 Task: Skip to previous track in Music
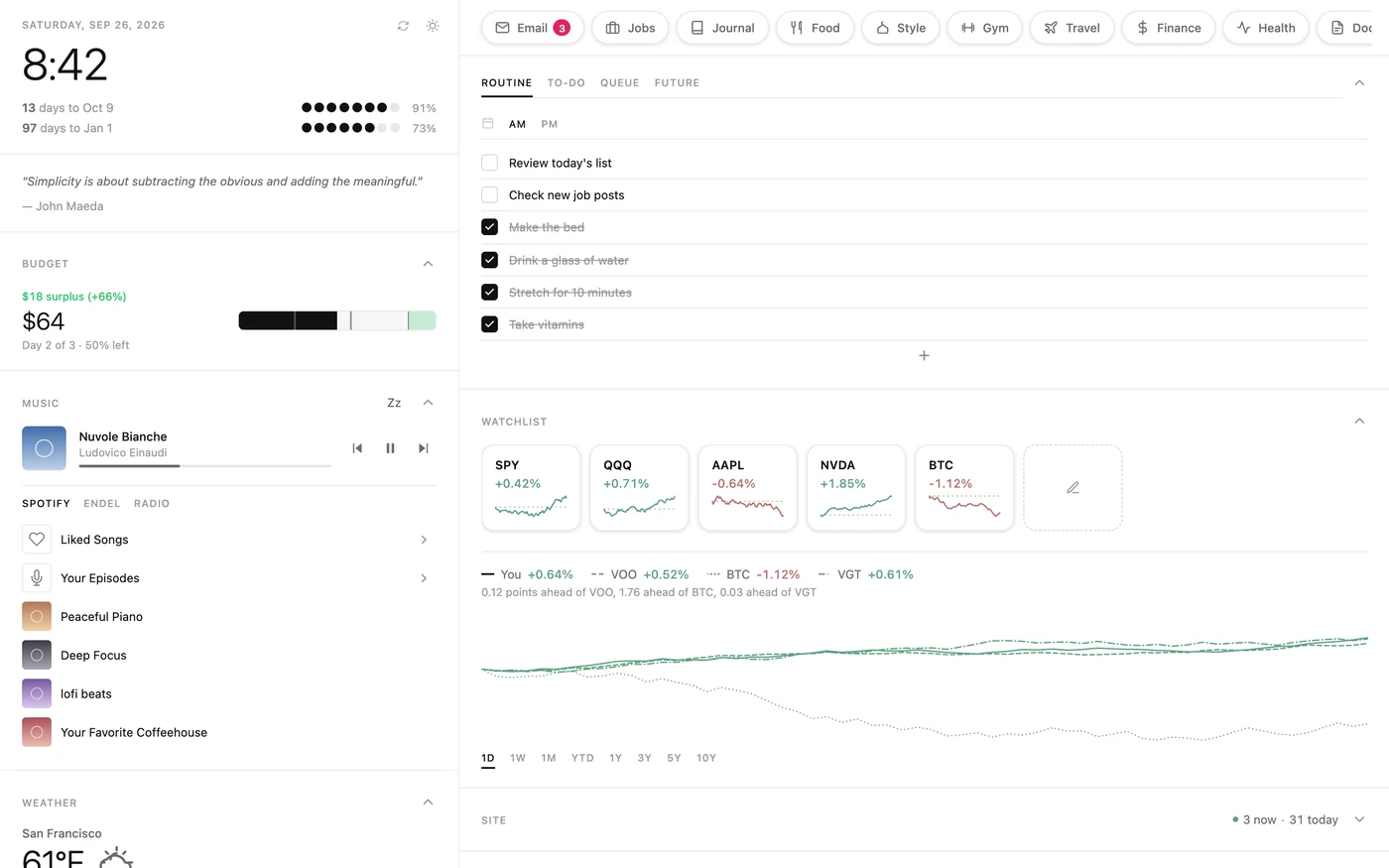pyautogui.click(x=357, y=448)
